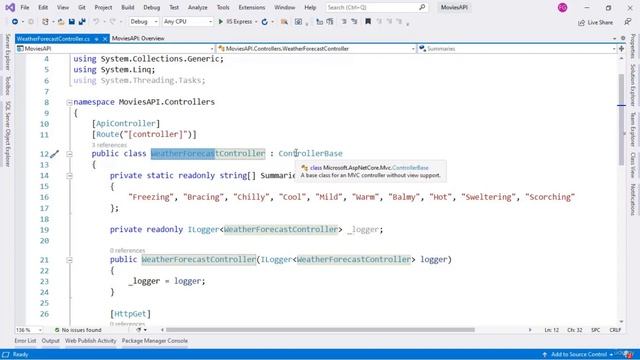Click the decrease indent toolbar icon
Image resolution: width=640 pixels, height=360 pixels.
pyautogui.click(x=344, y=22)
